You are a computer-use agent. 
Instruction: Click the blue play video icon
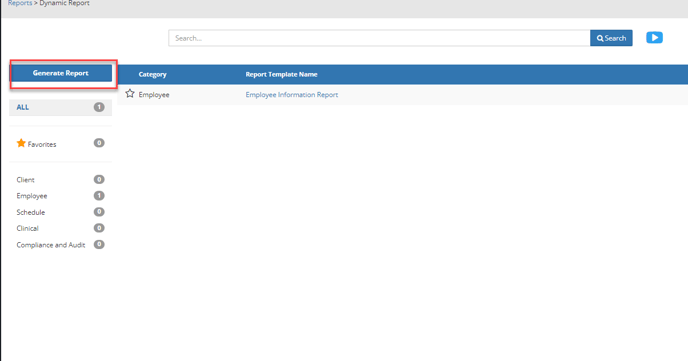coord(654,38)
